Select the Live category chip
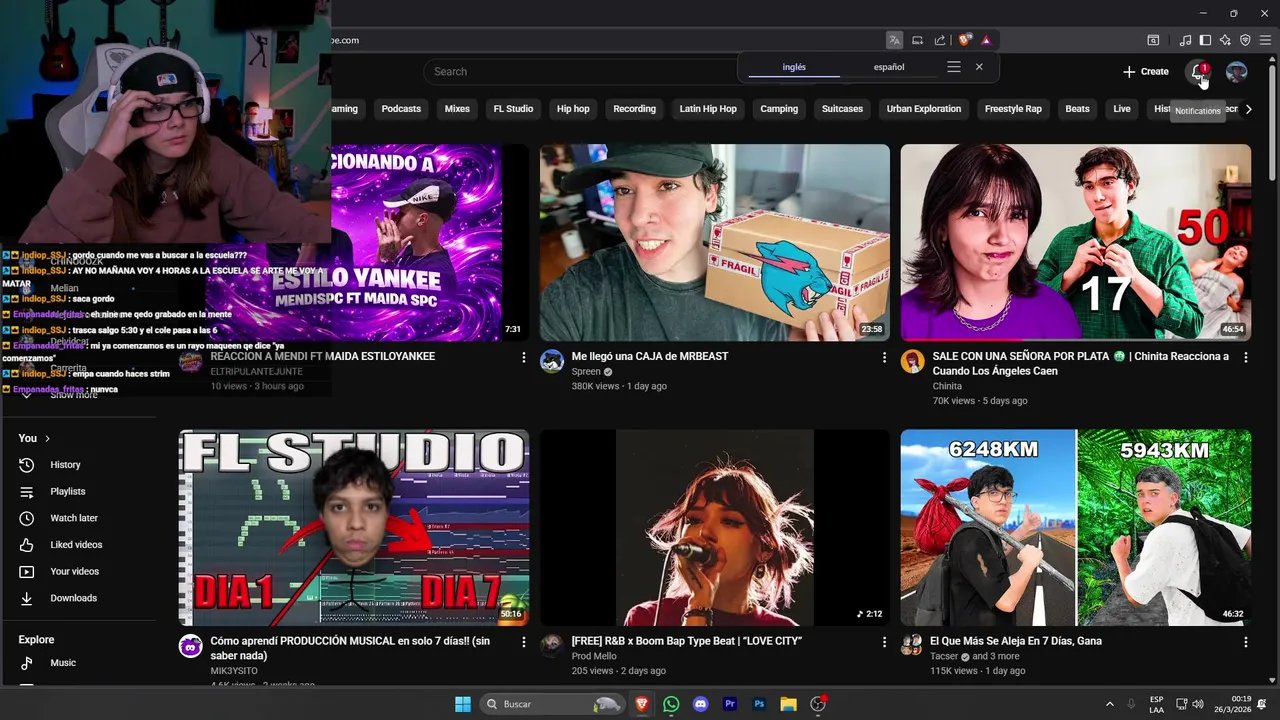The image size is (1280, 720). (1122, 109)
